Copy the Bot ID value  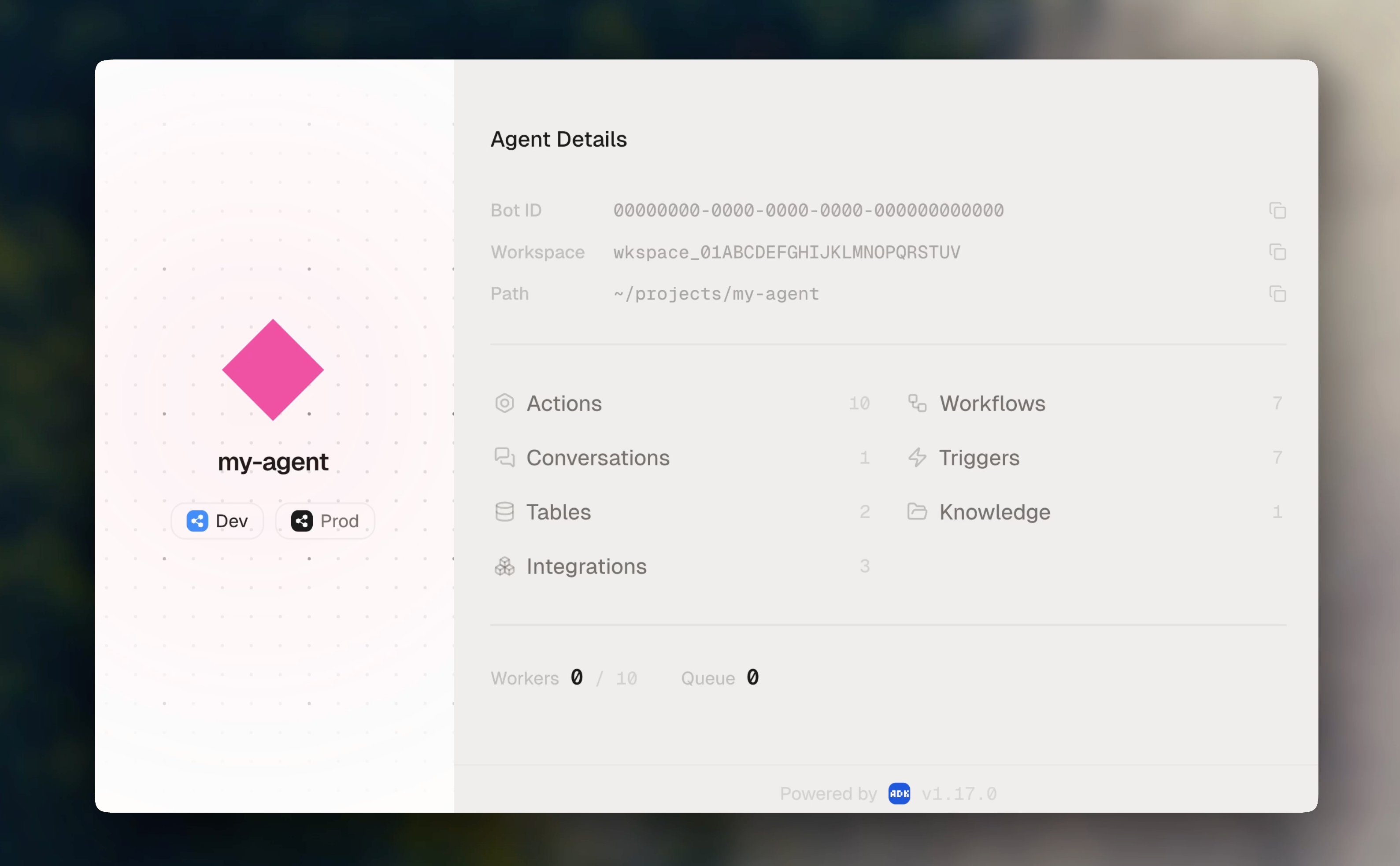pos(1278,210)
